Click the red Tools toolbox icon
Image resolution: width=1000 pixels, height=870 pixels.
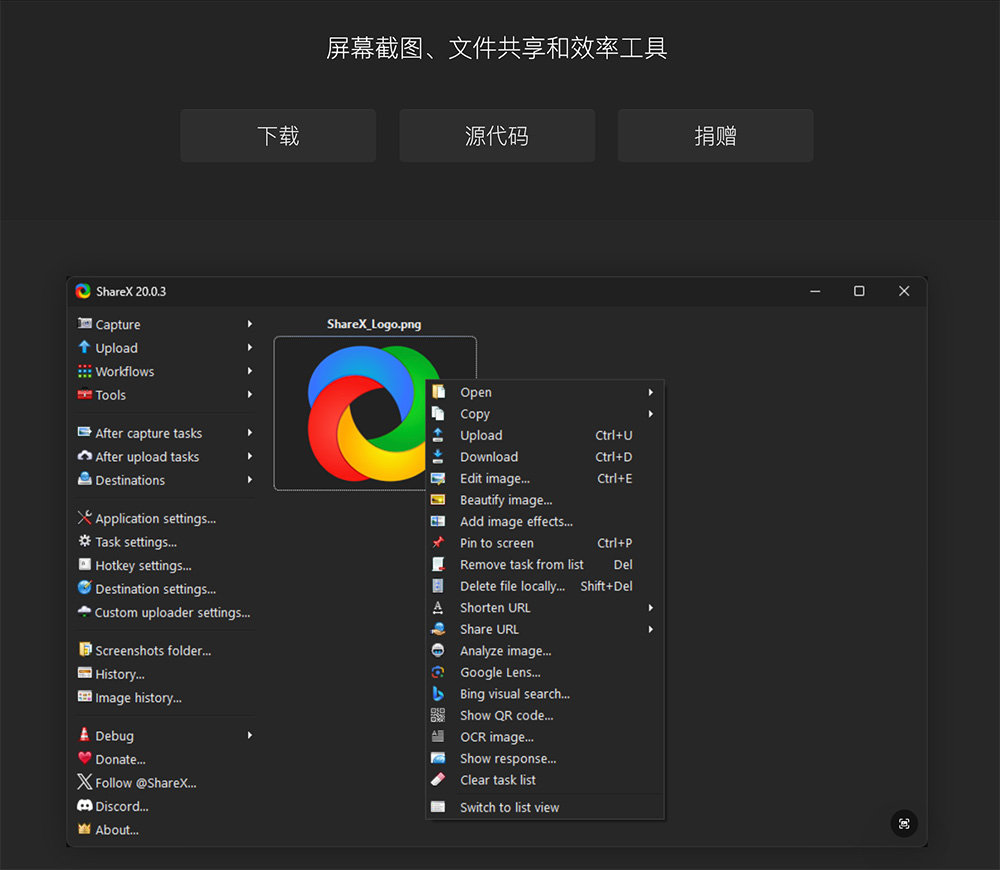(x=84, y=394)
